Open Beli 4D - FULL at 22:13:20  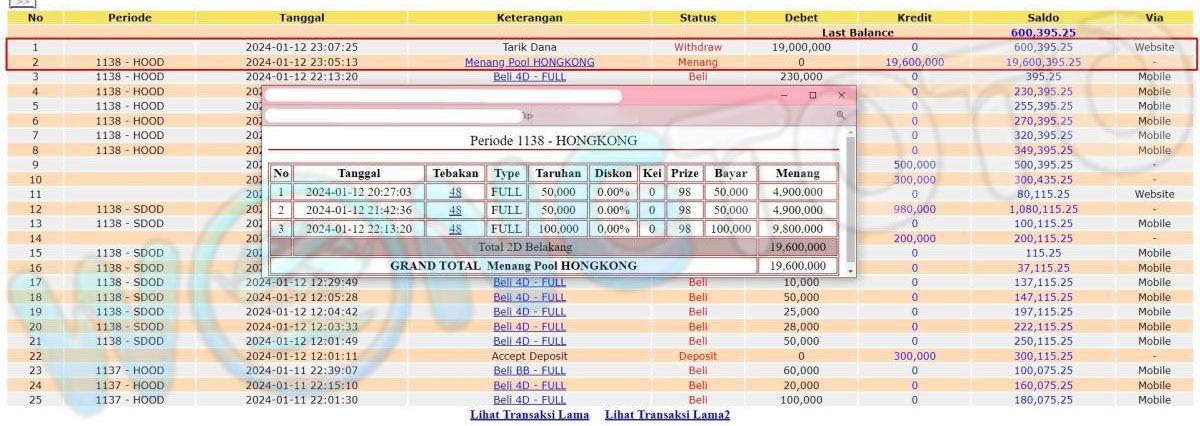click(x=529, y=76)
